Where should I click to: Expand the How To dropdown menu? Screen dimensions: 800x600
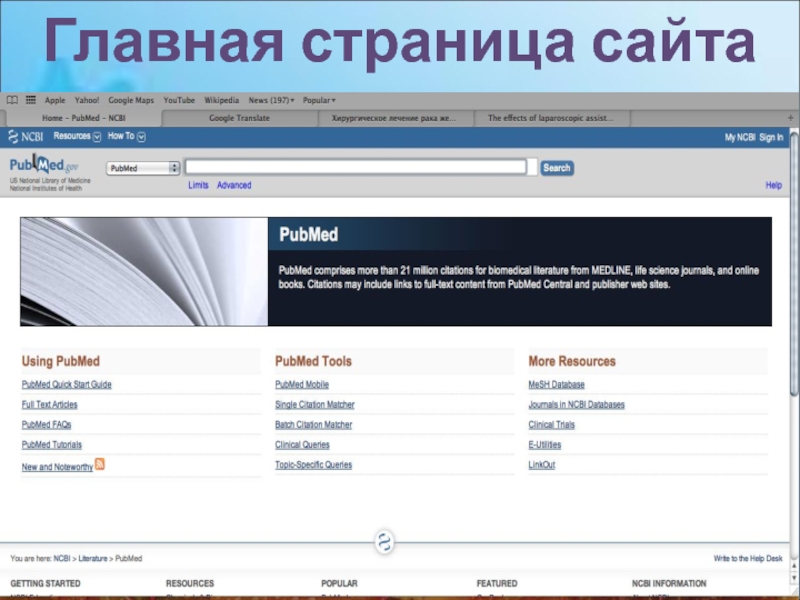tap(127, 136)
